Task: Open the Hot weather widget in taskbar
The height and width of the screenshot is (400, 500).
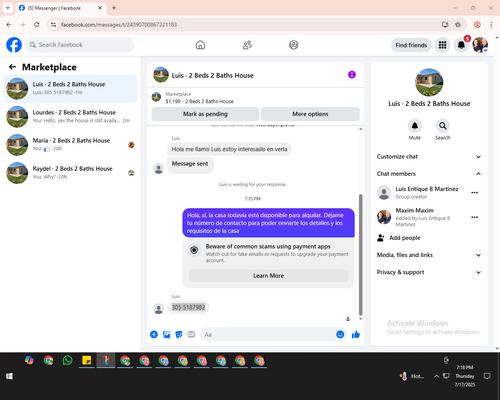Action: pyautogui.click(x=412, y=376)
